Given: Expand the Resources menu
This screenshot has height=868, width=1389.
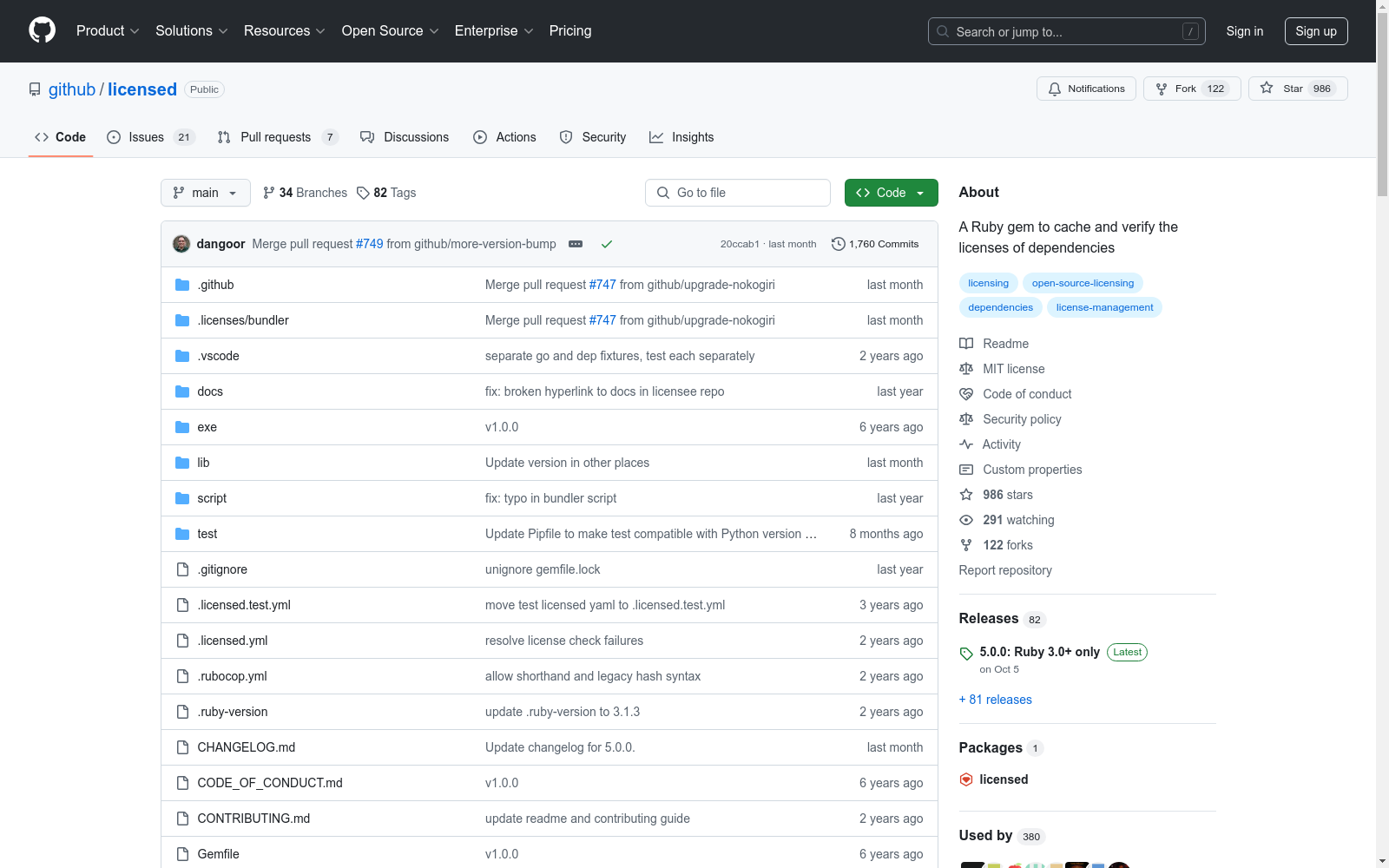Looking at the screenshot, I should pos(285,30).
